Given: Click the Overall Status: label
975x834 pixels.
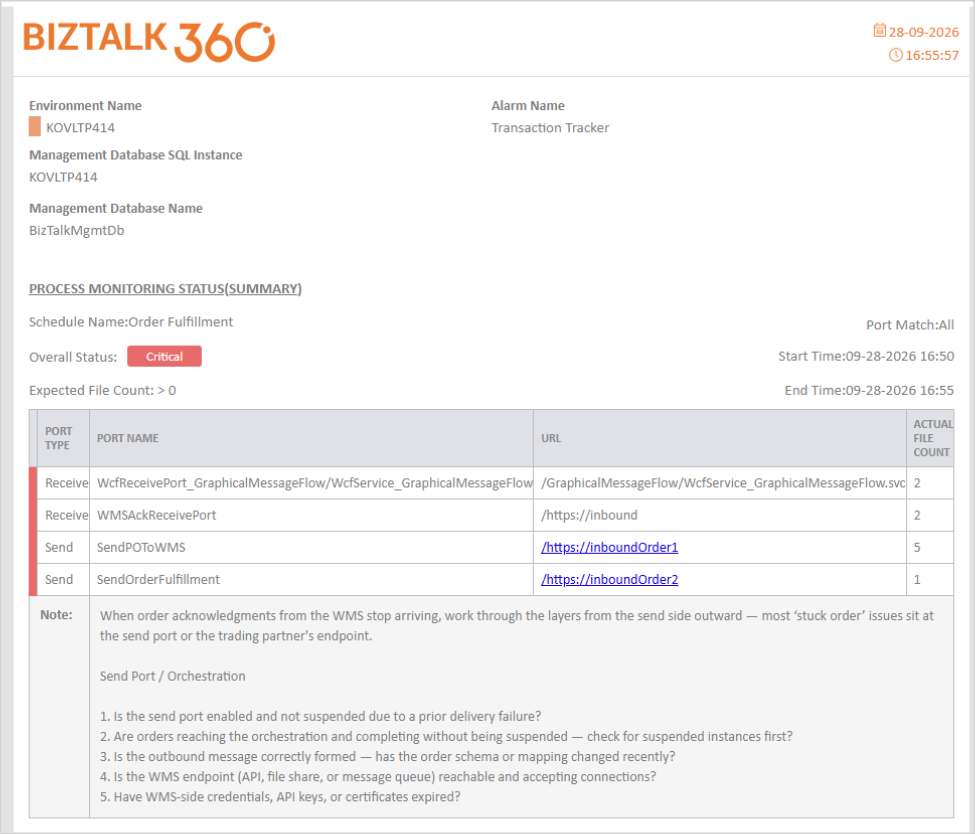Looking at the screenshot, I should [73, 358].
